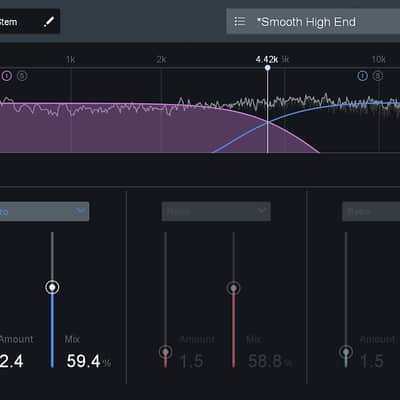Click the rightmost band's Amount slider handle
Image resolution: width=400 pixels, height=400 pixels.
[346, 352]
